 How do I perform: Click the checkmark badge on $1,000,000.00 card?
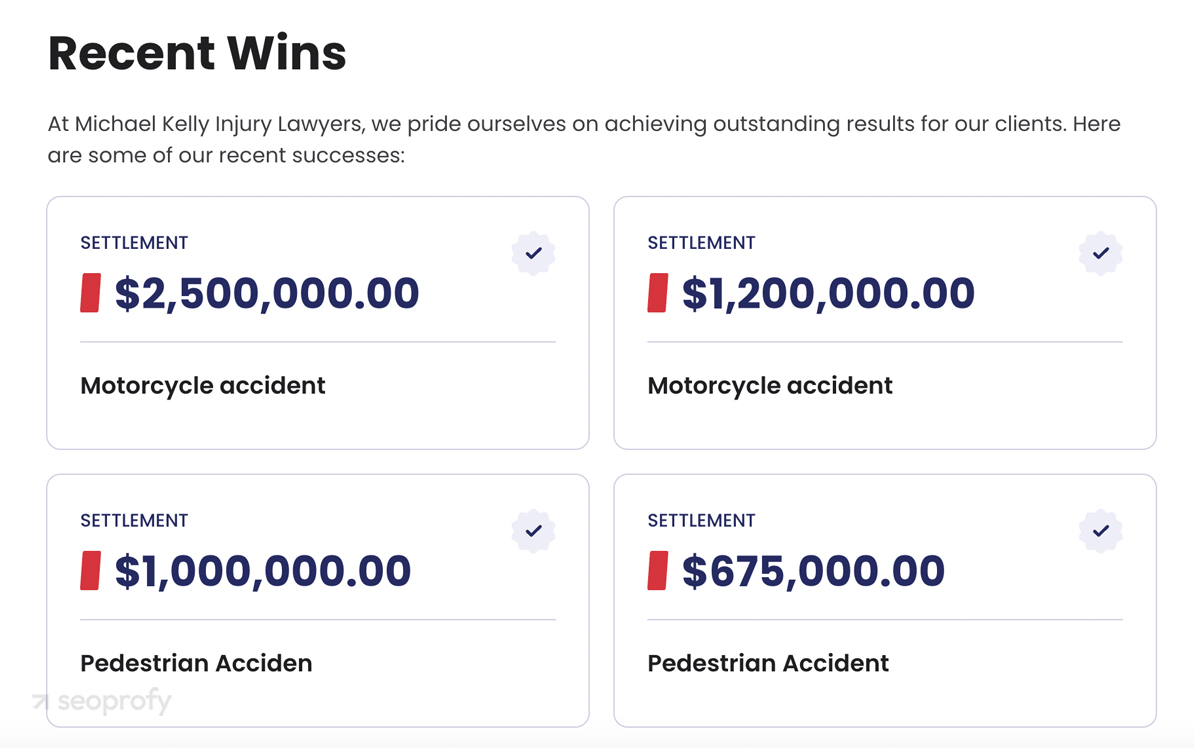pos(534,531)
